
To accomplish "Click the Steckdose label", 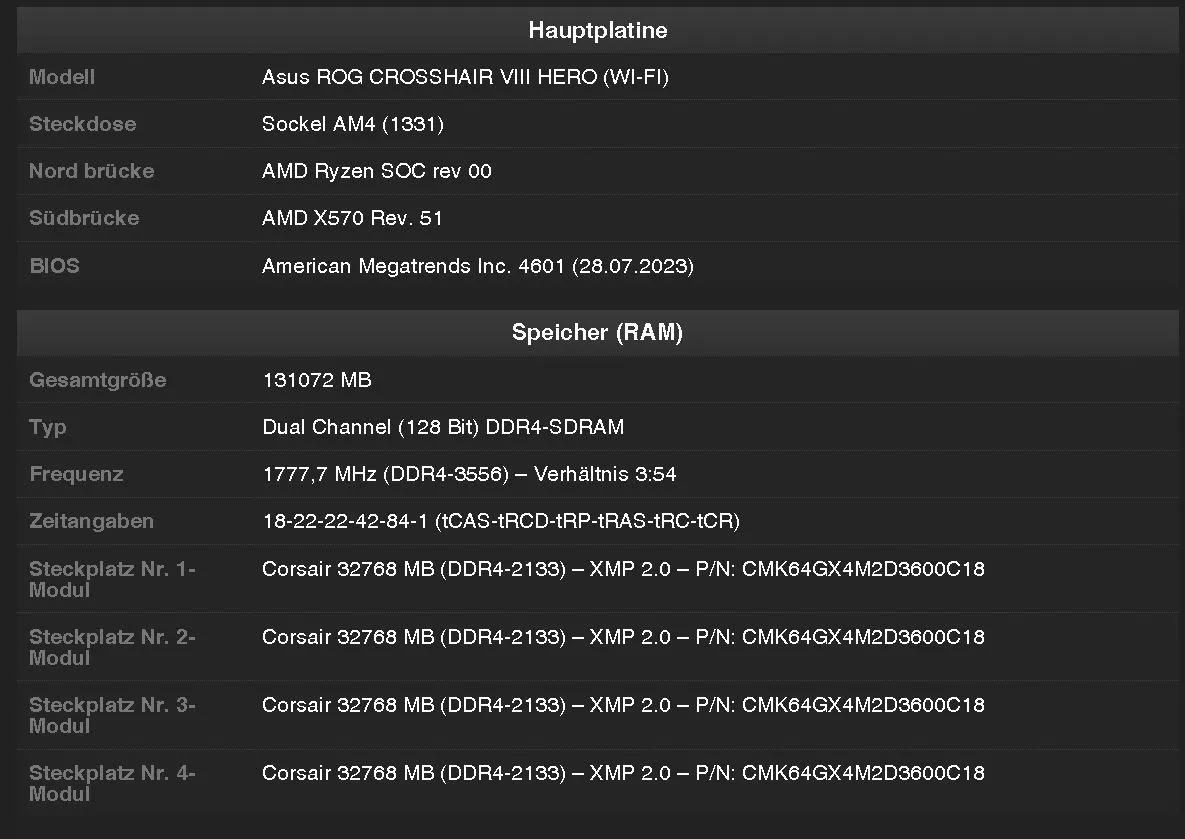I will click(82, 124).
